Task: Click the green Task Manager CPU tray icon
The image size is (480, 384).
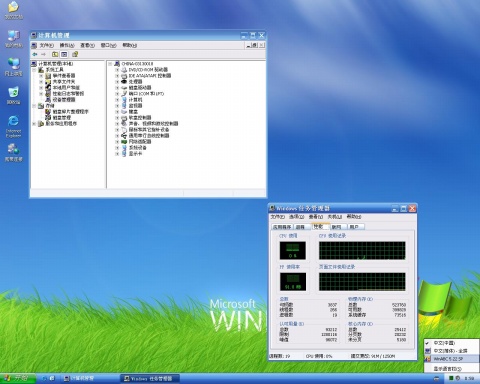Action: pyautogui.click(x=451, y=378)
